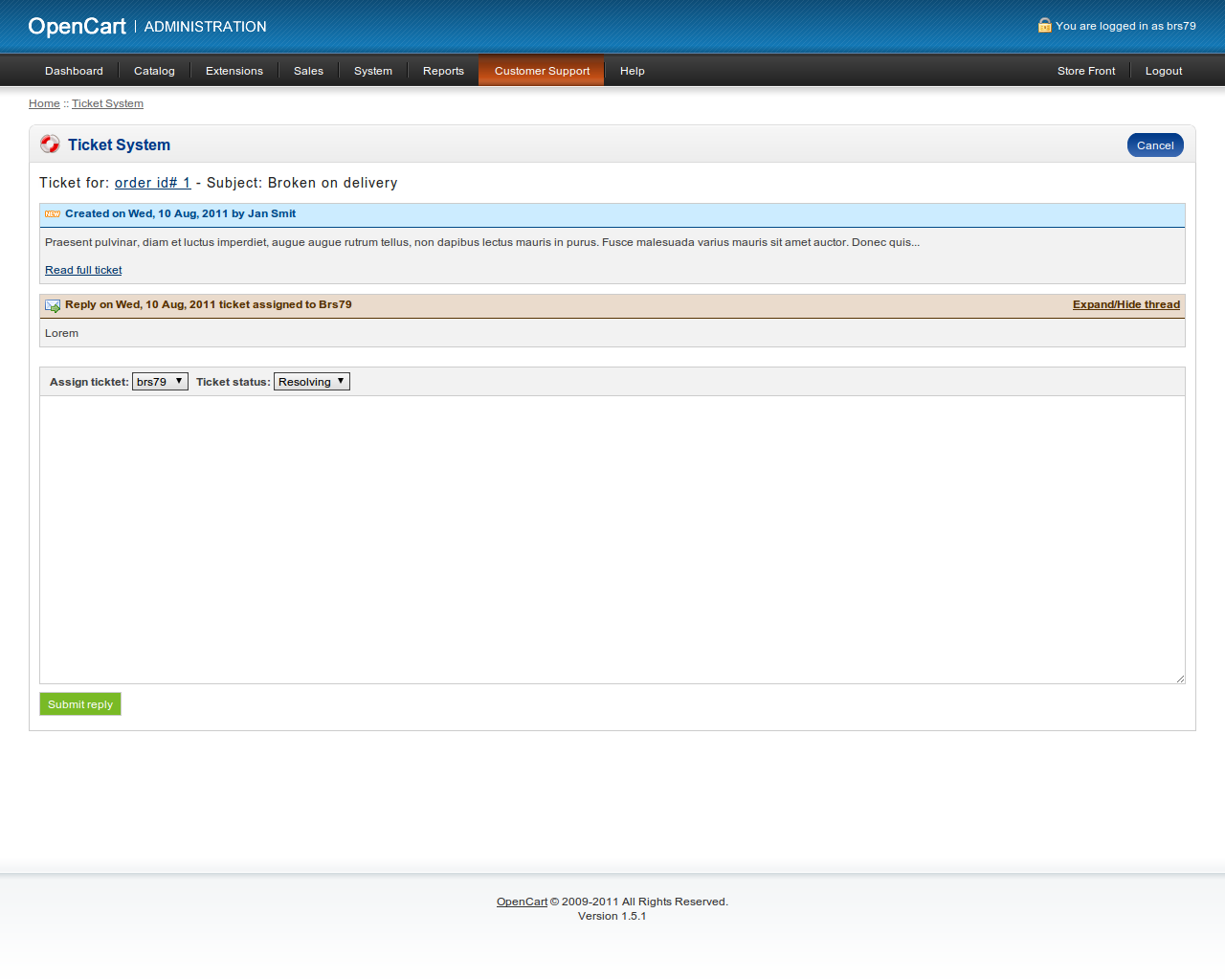Click the lock icon beside logged-in text
This screenshot has width=1225, height=980.
[x=1044, y=25]
